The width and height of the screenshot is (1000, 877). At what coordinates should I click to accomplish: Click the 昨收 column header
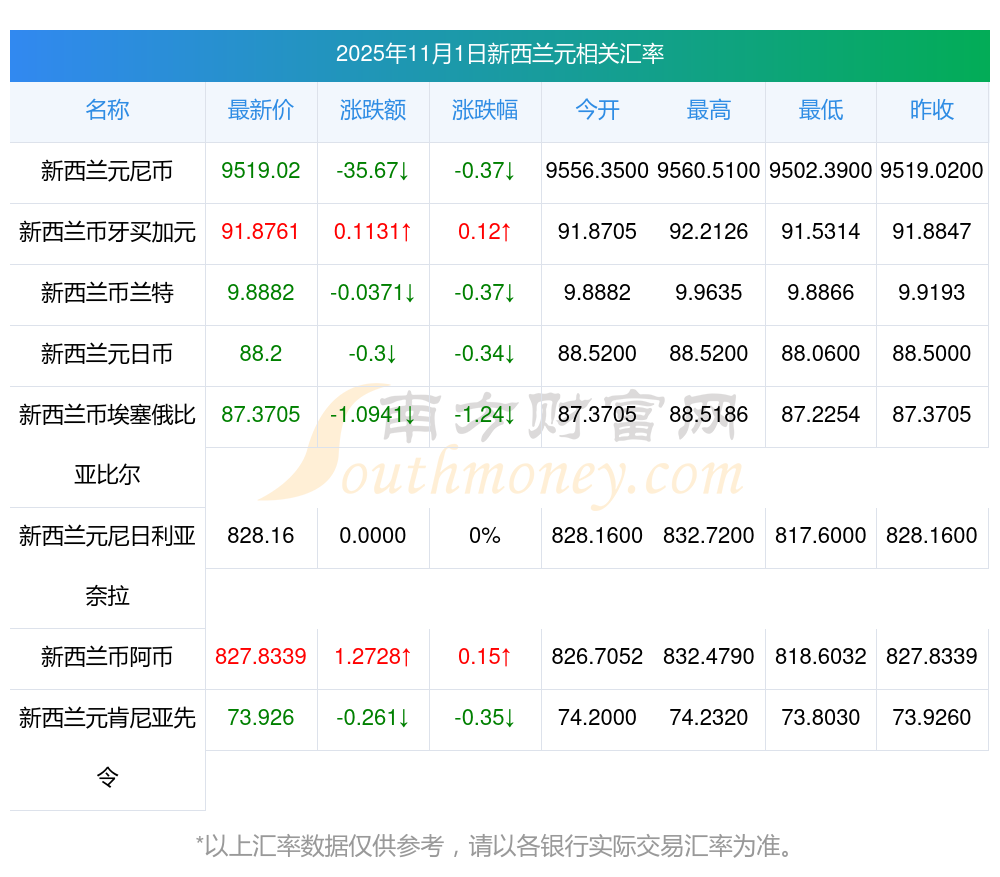point(932,110)
